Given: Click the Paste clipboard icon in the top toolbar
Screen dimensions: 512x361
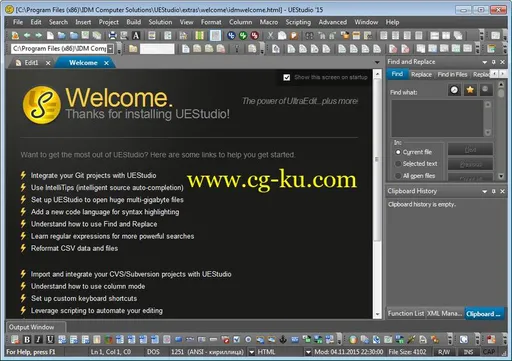Looking at the screenshot, I should [294, 35].
